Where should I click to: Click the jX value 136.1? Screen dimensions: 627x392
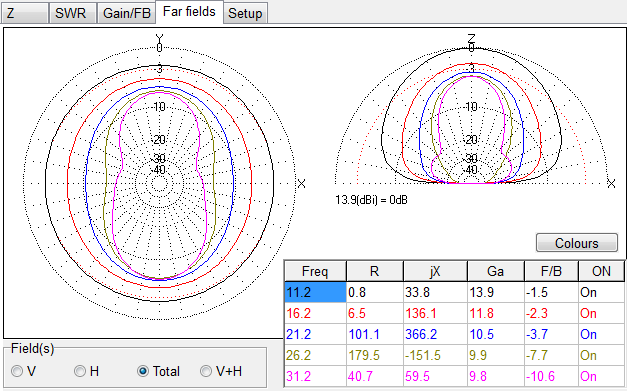(435, 313)
